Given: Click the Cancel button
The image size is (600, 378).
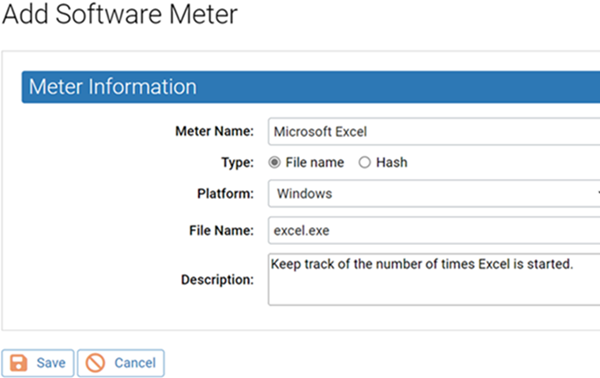Looking at the screenshot, I should 121,363.
